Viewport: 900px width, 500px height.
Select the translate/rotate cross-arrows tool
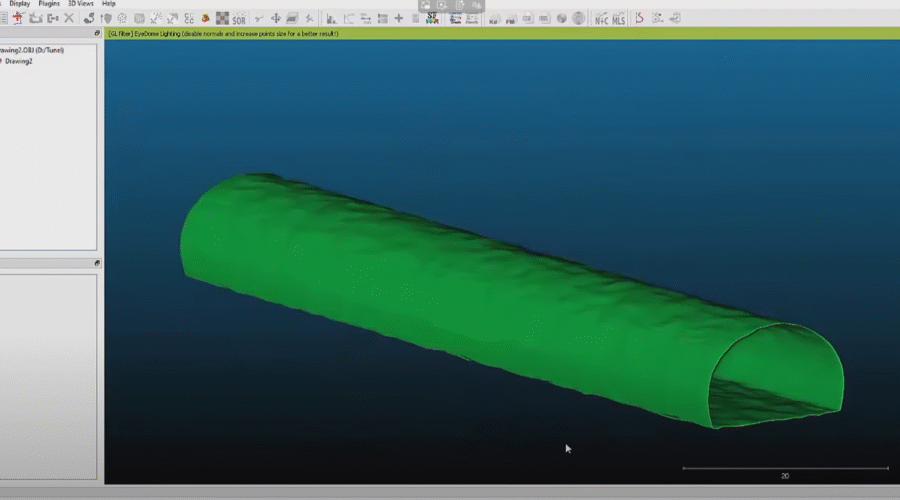click(x=276, y=18)
